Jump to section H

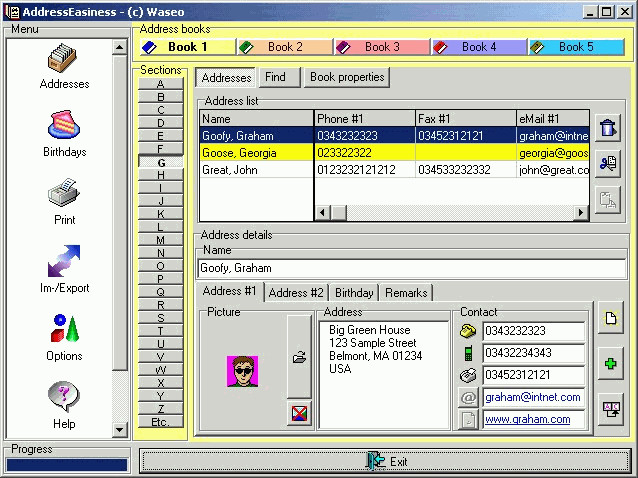coord(161,175)
